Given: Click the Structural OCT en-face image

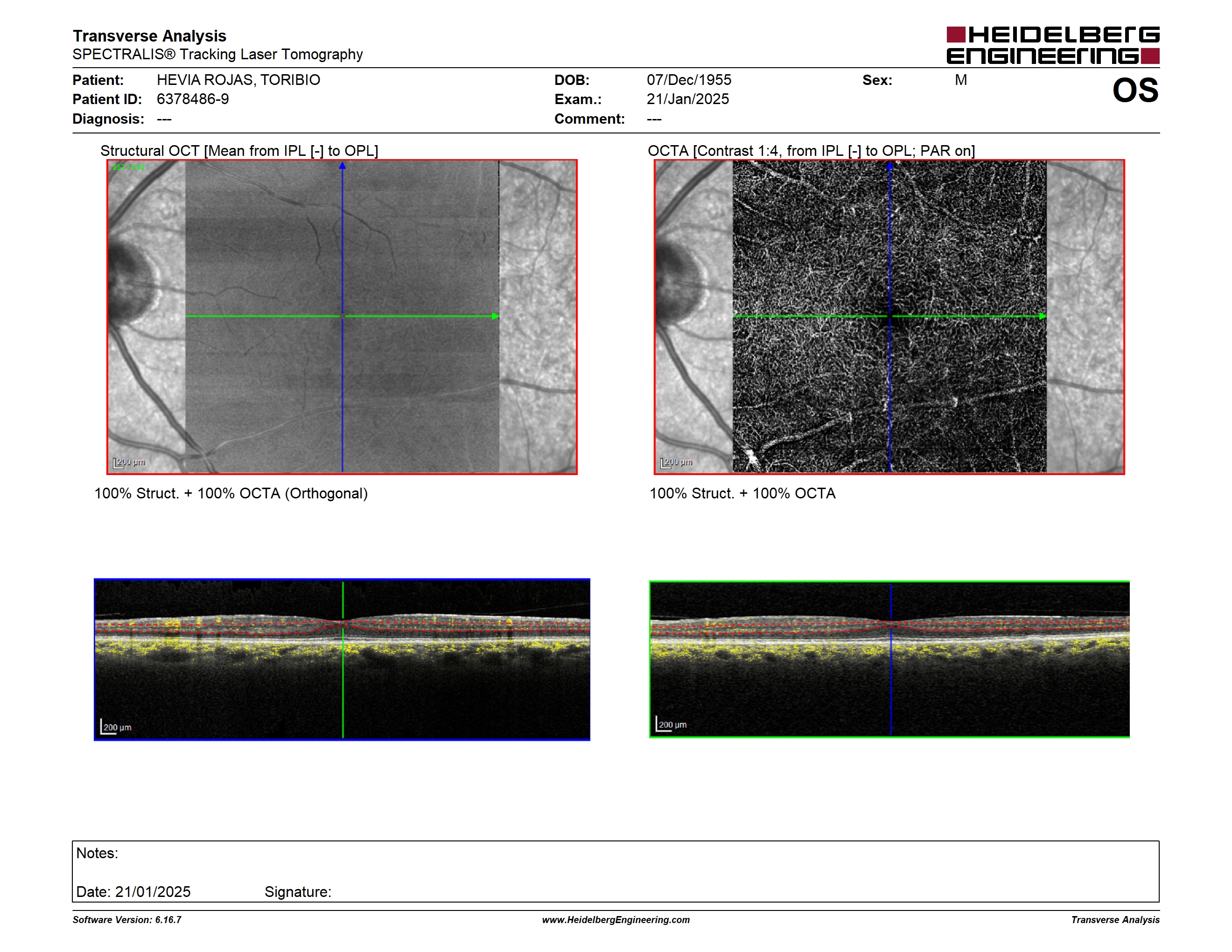Looking at the screenshot, I should click(x=342, y=317).
